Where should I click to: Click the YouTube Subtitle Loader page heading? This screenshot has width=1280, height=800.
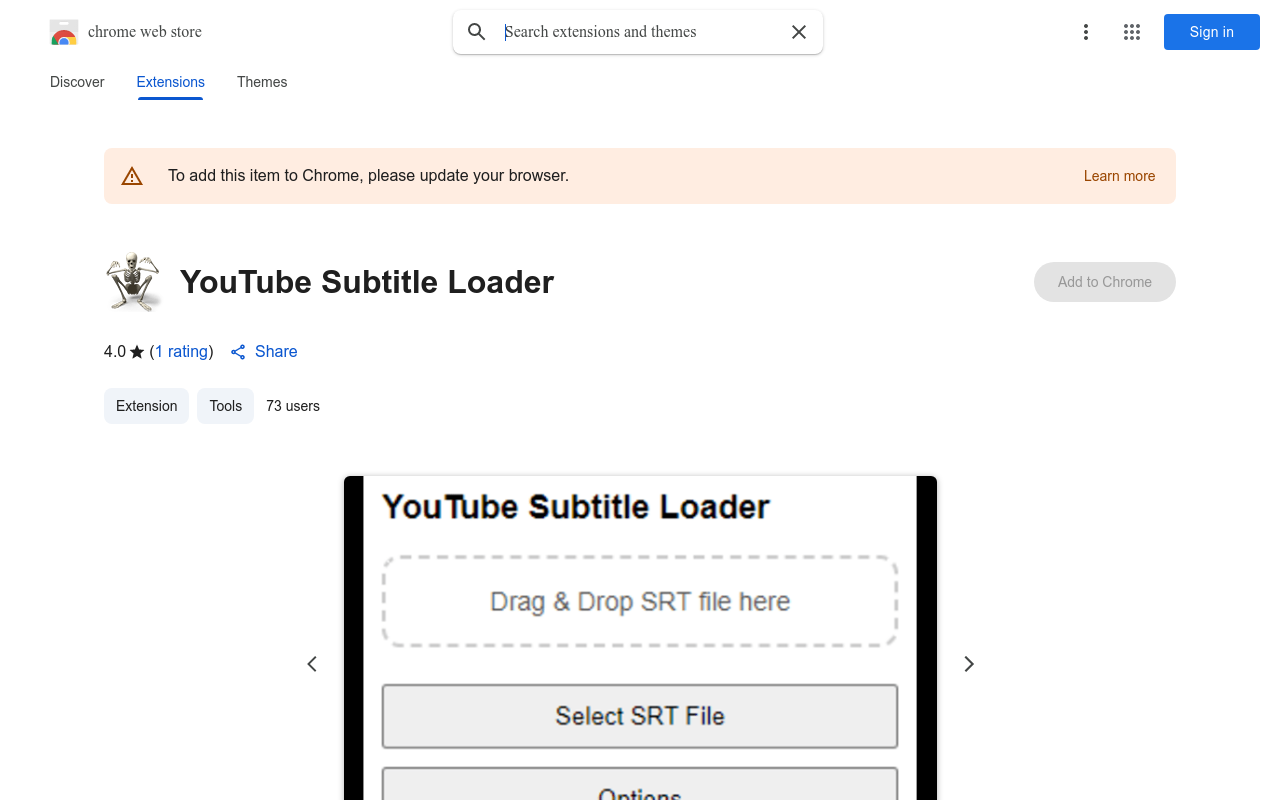point(367,282)
